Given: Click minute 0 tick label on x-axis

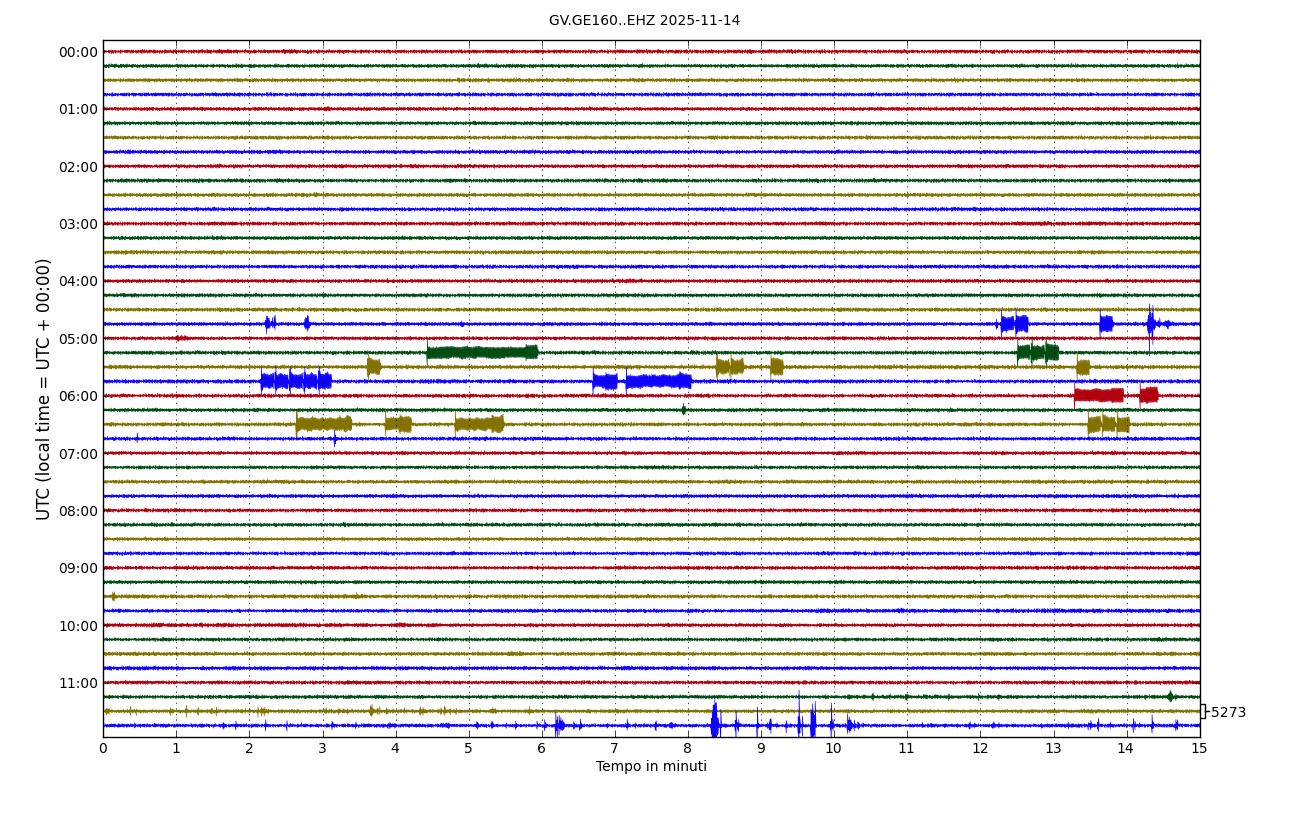Looking at the screenshot, I should [x=103, y=749].
